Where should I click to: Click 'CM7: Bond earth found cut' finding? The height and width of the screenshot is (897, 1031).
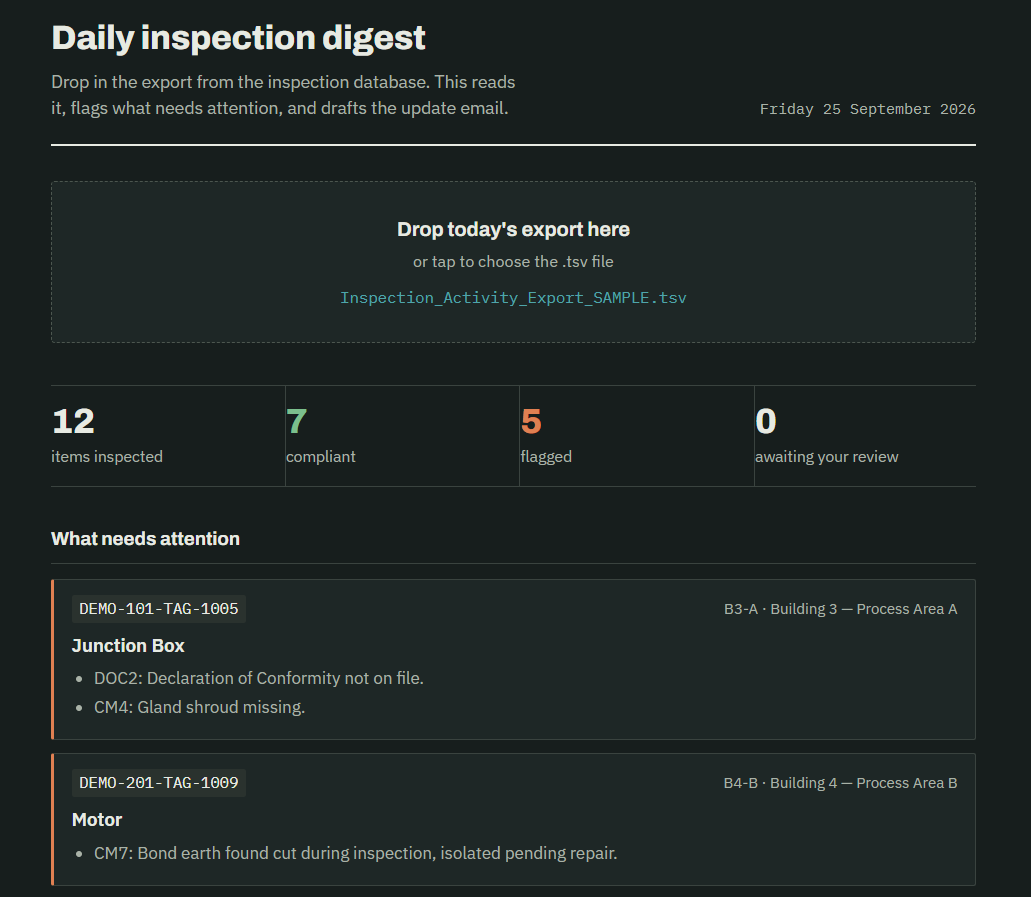pyautogui.click(x=355, y=853)
